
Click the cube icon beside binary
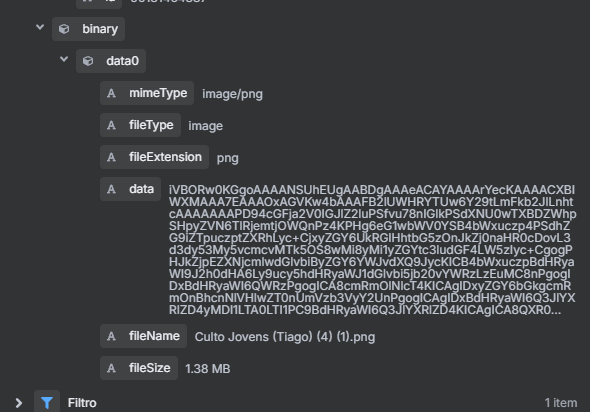[x=64, y=29]
